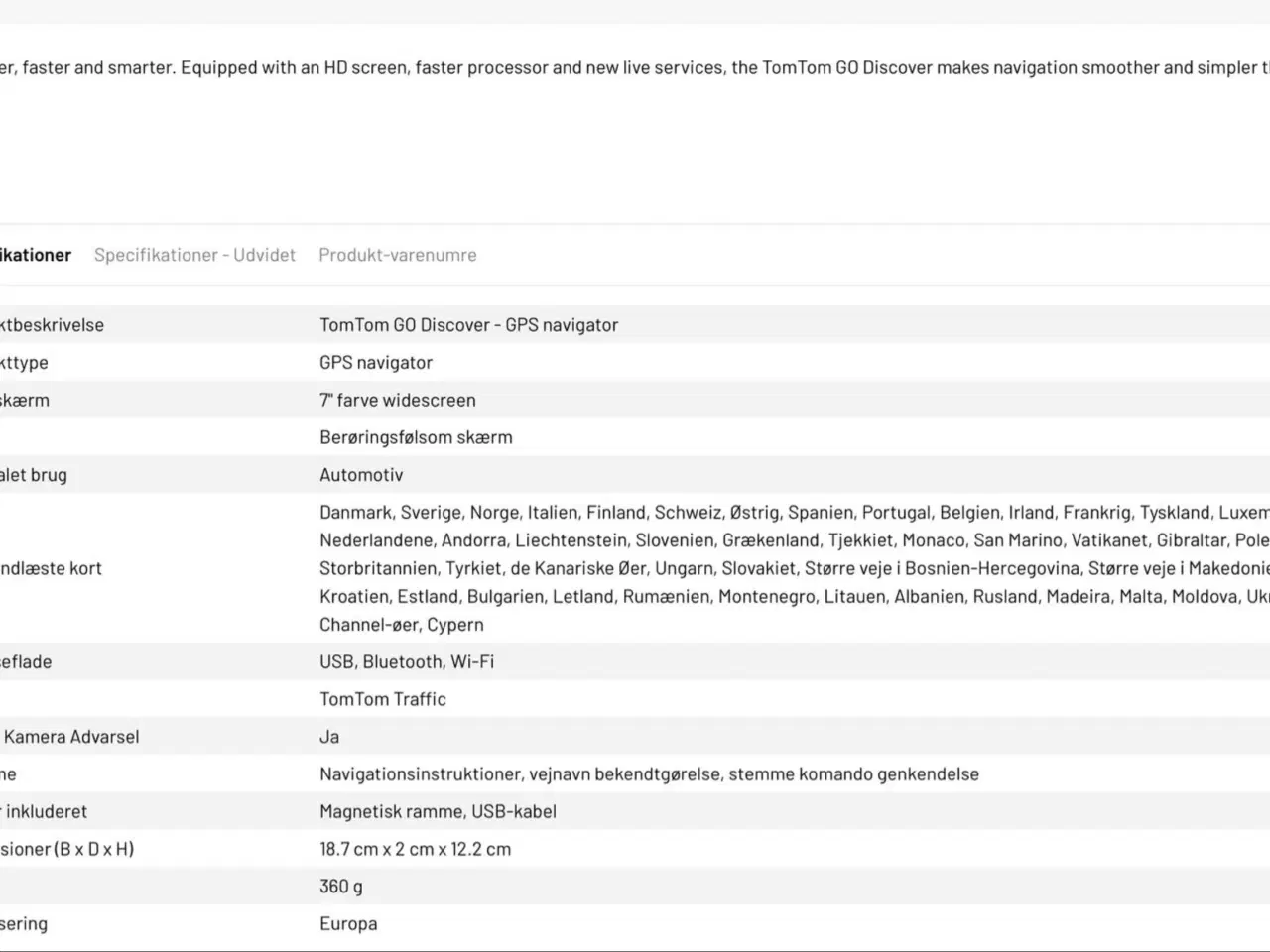Open the Specifikationer - Udvidet tab

coord(194,255)
